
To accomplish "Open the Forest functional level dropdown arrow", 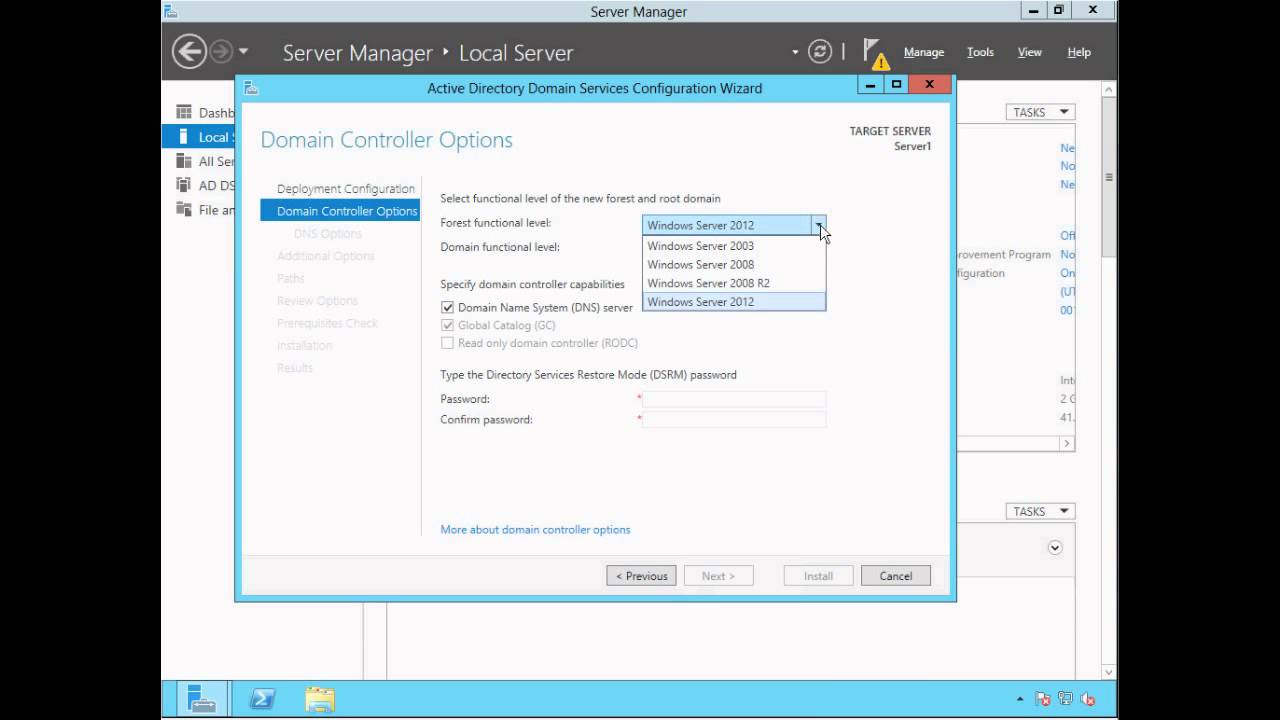I will 819,225.
